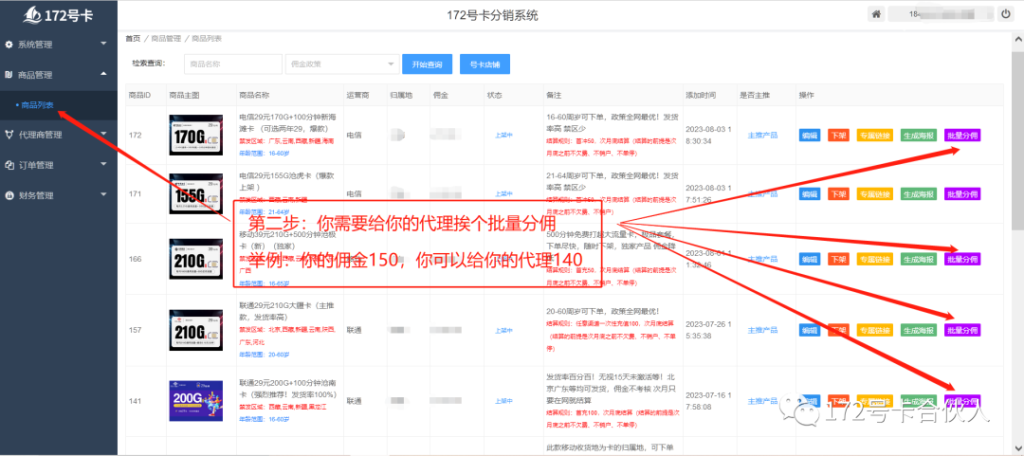Image resolution: width=1024 pixels, height=456 pixels.
Task: Expand the 财务管理 menu arrow
Action: pos(103,195)
